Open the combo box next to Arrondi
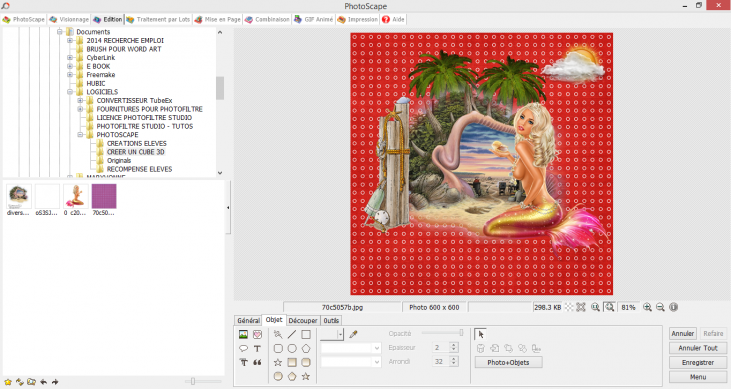 (x=351, y=362)
